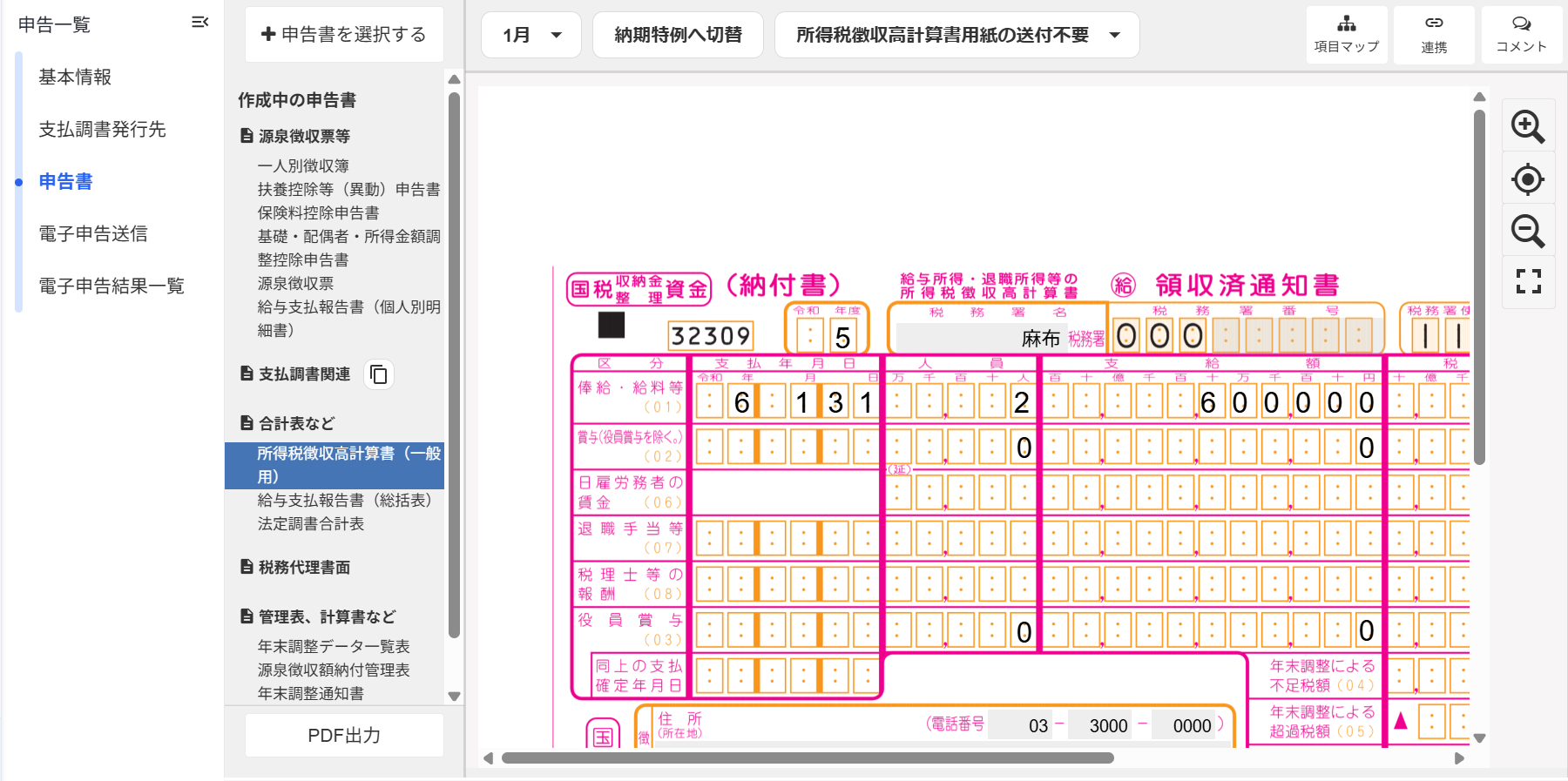Screen dimensions: 1568x781
Task: Click 合計表など section header
Action: point(287,423)
